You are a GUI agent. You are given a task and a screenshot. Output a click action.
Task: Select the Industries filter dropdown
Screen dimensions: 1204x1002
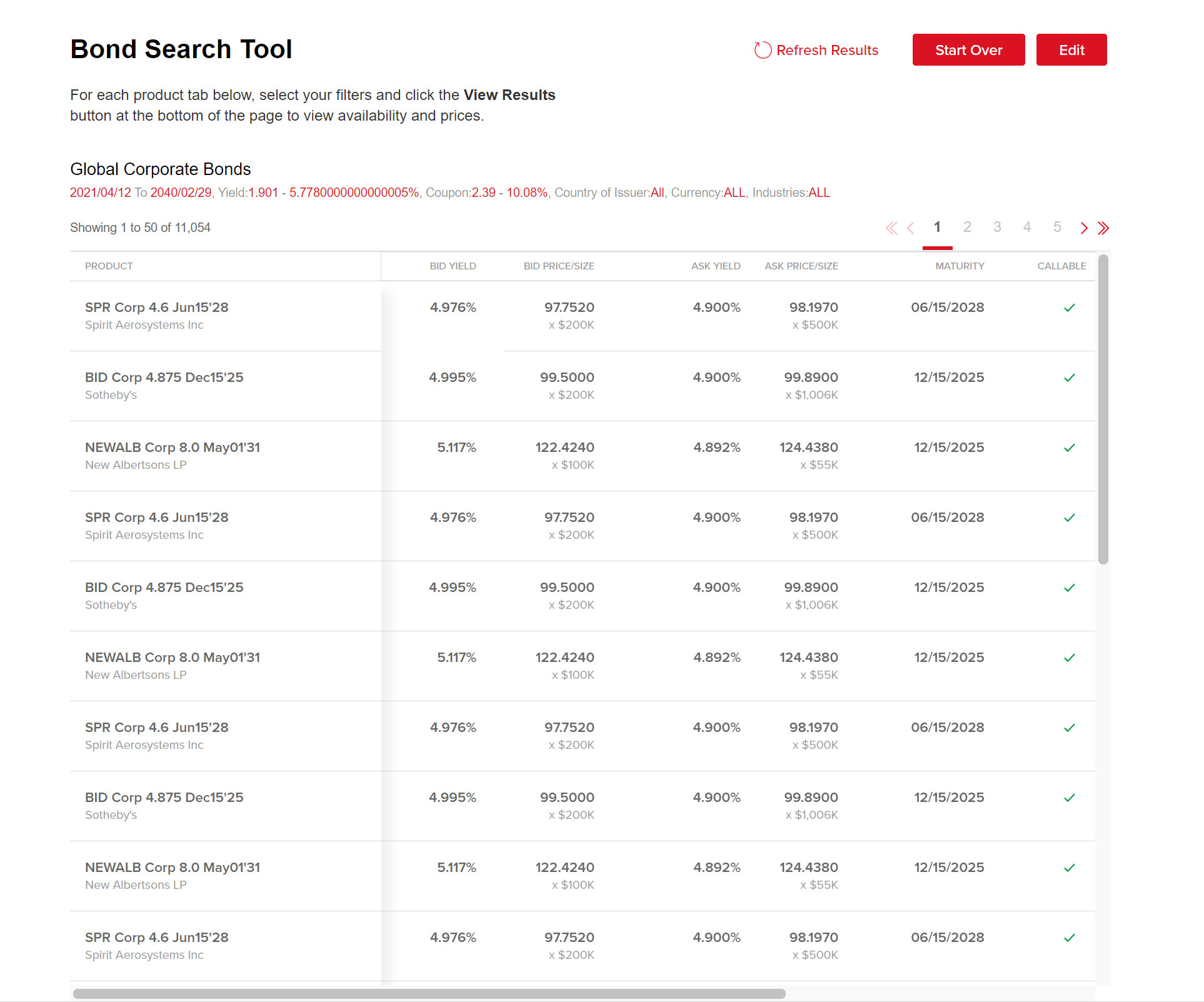[819, 192]
